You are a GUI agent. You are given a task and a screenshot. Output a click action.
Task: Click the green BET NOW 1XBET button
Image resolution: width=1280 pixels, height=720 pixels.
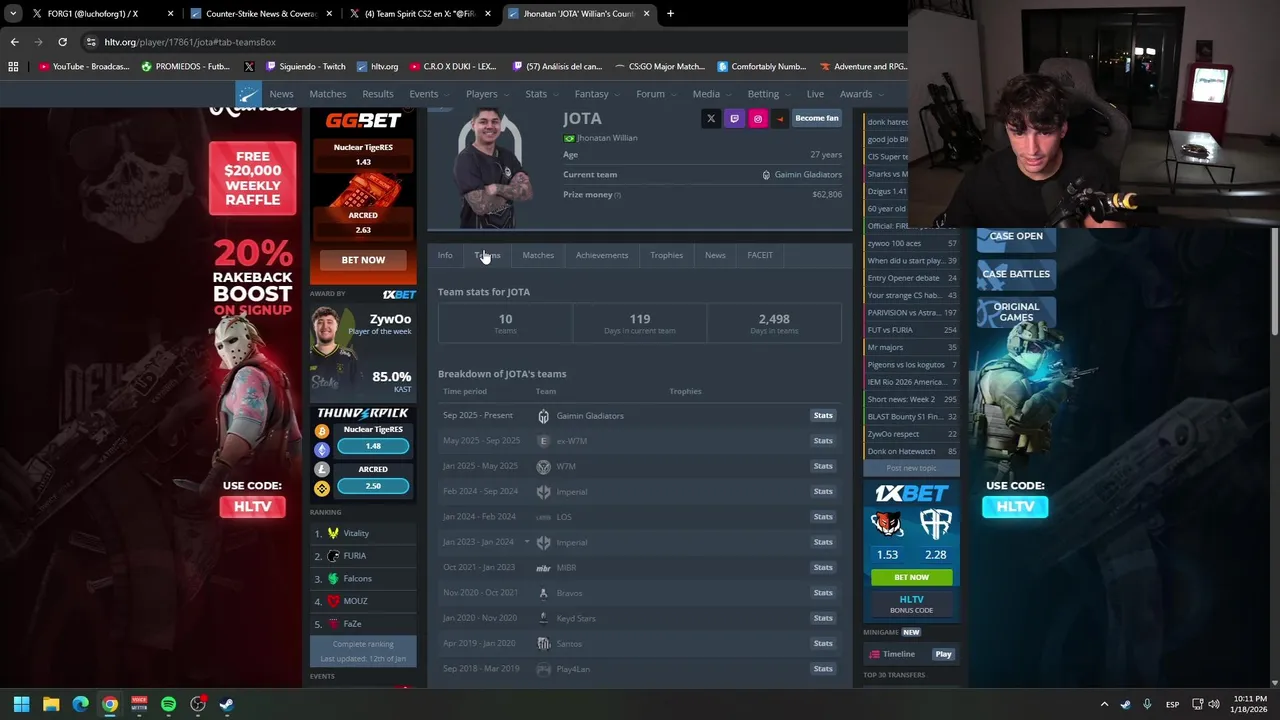912,577
